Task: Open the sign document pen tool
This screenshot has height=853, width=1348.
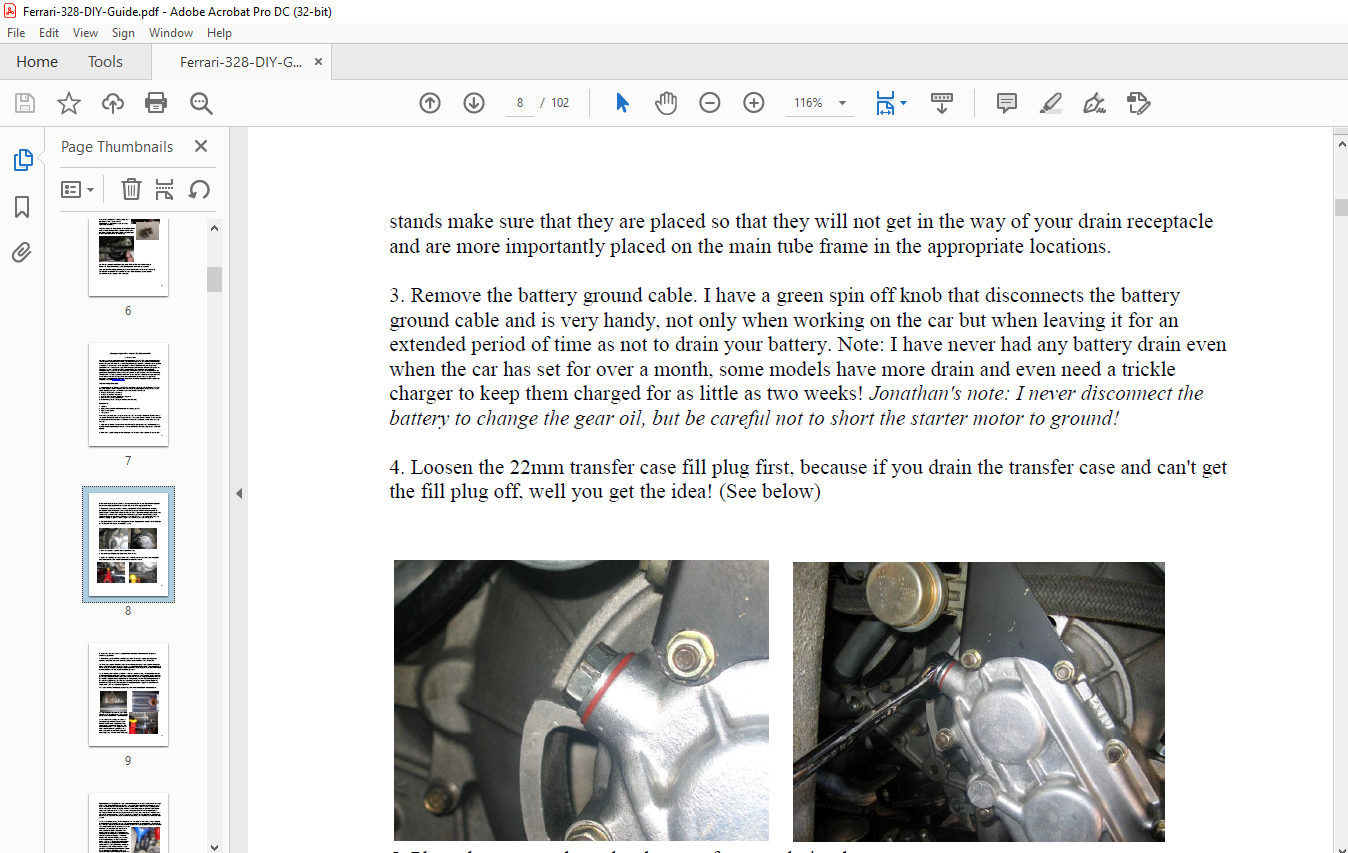Action: (1094, 103)
